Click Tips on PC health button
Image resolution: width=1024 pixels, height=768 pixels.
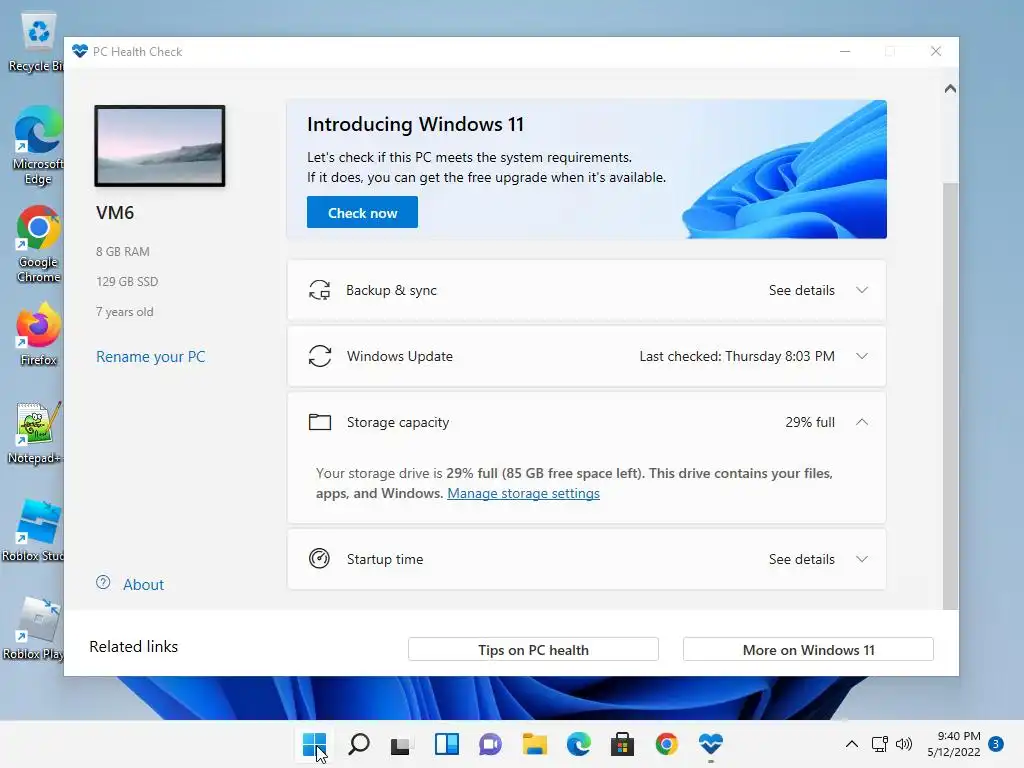pyautogui.click(x=534, y=650)
